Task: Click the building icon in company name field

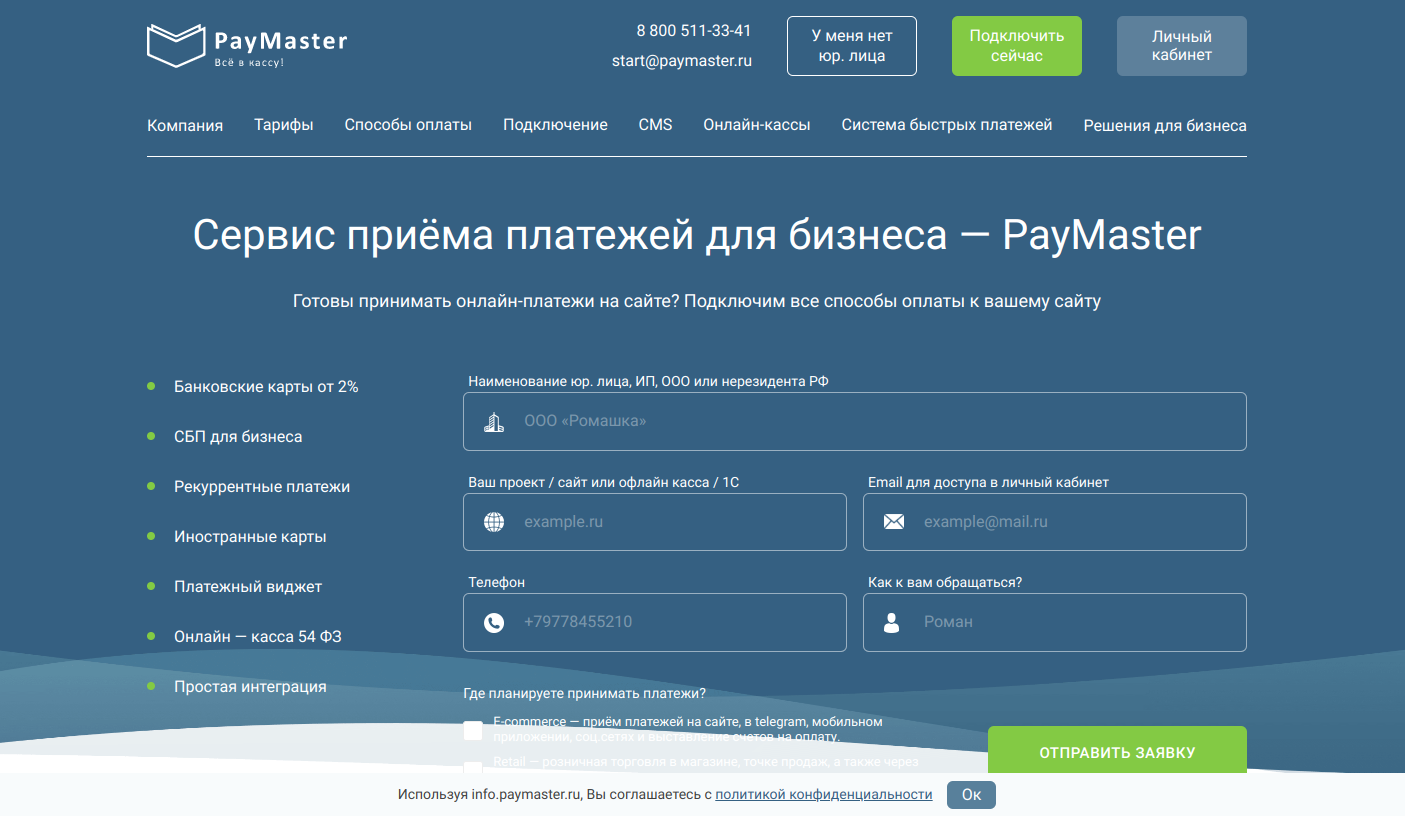Action: [494, 422]
